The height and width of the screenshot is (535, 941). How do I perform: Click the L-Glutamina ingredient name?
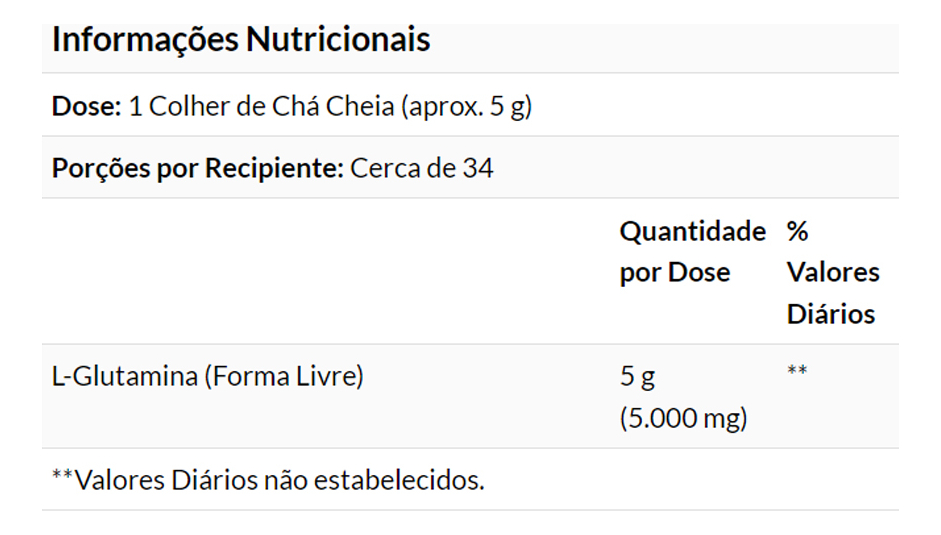click(125, 377)
